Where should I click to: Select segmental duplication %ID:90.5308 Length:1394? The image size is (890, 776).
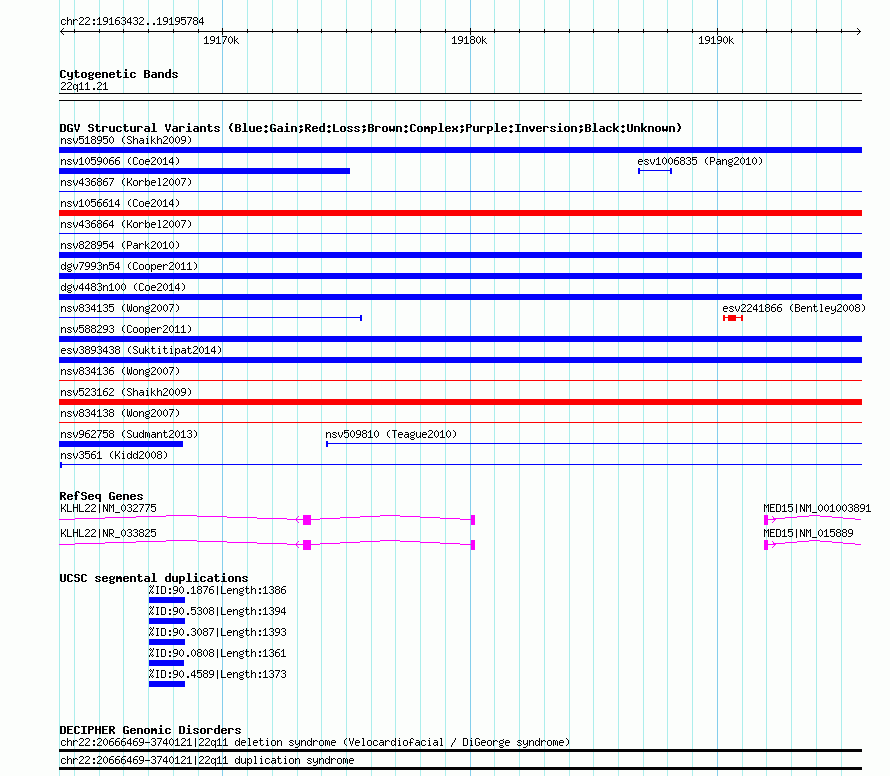click(x=217, y=611)
